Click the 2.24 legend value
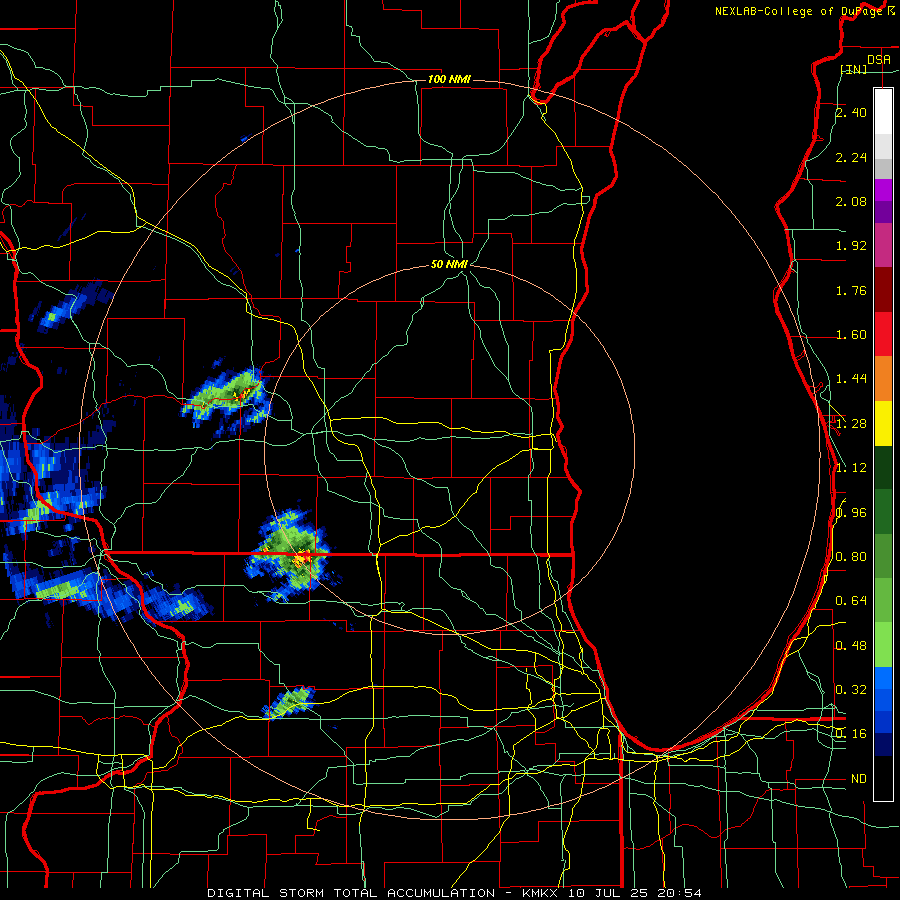This screenshot has height=900, width=900. click(851, 157)
